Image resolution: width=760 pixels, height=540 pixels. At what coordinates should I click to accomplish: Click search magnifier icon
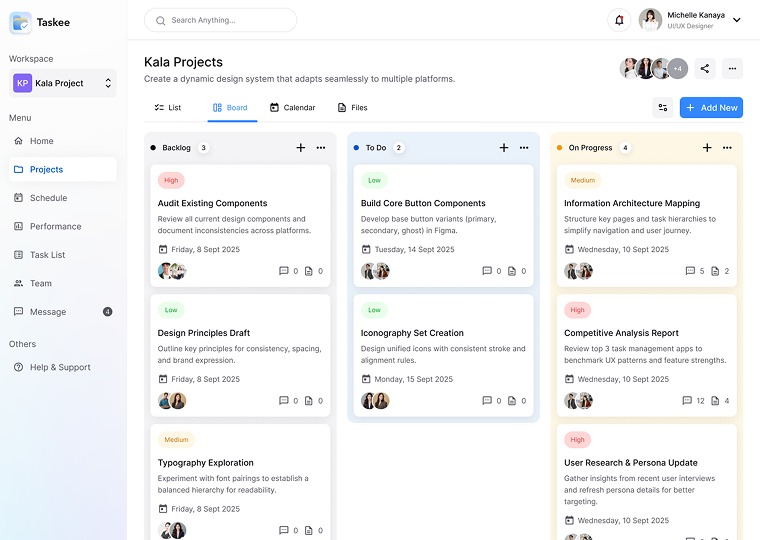coord(160,20)
